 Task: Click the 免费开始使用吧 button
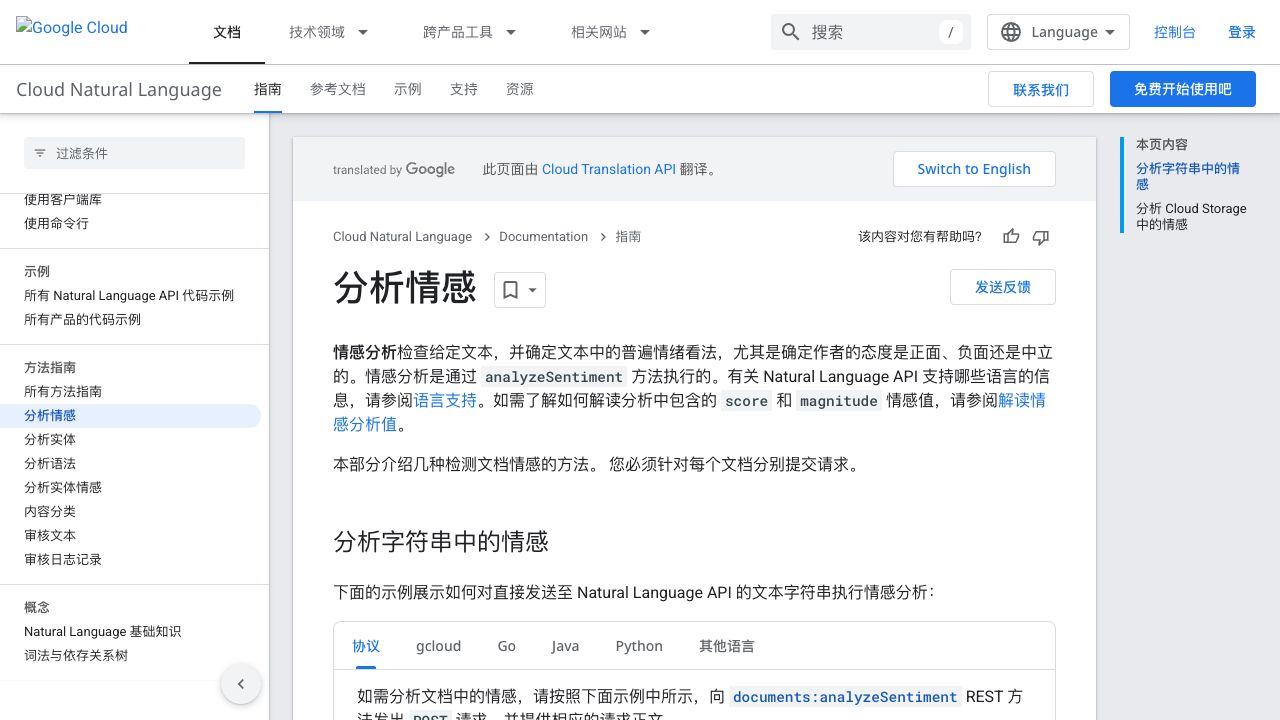[1182, 89]
